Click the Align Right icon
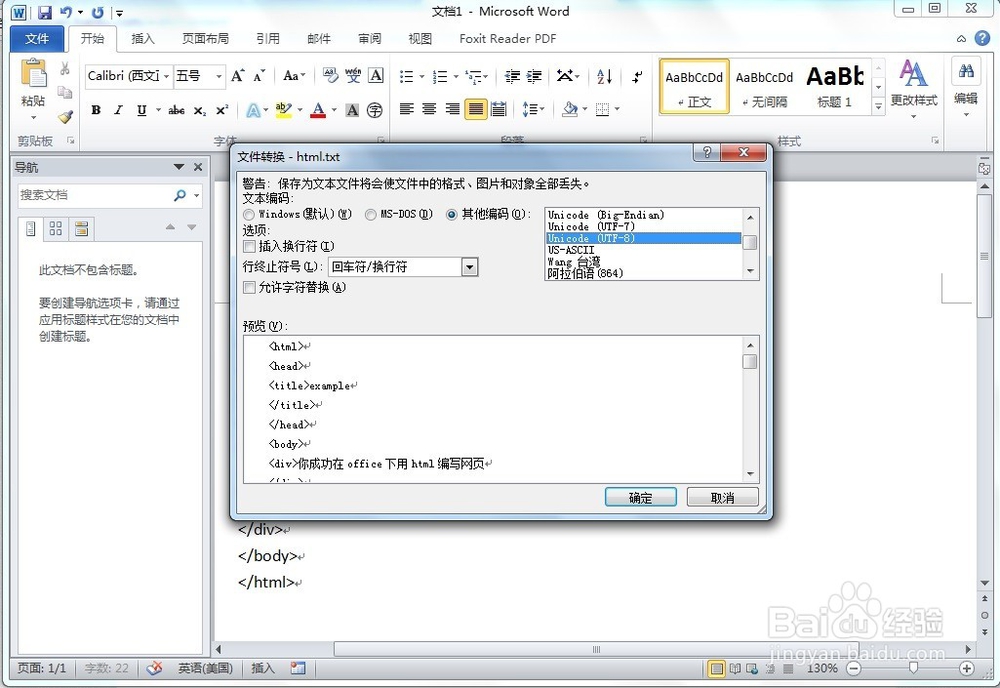Image resolution: width=1000 pixels, height=688 pixels. [452, 108]
